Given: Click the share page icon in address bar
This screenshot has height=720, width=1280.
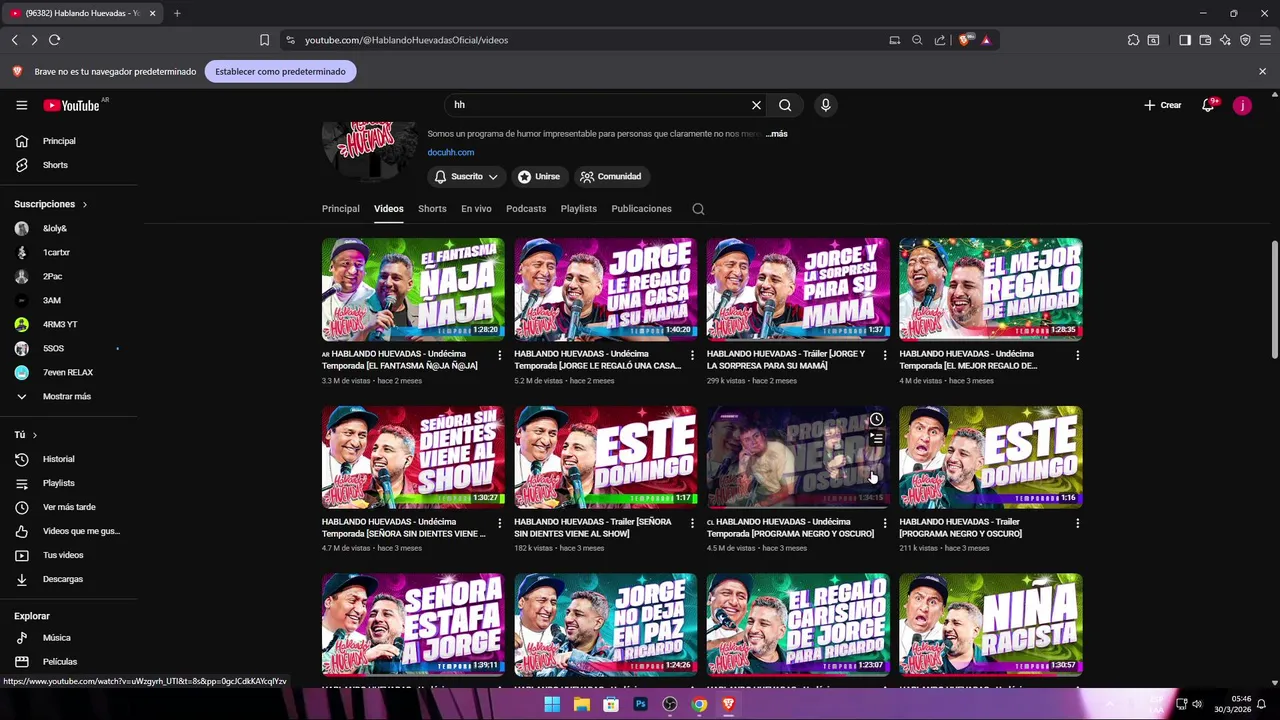Looking at the screenshot, I should click(x=940, y=40).
